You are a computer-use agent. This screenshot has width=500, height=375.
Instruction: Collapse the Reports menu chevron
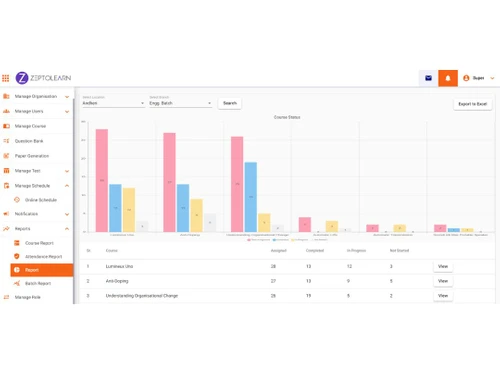coord(67,229)
